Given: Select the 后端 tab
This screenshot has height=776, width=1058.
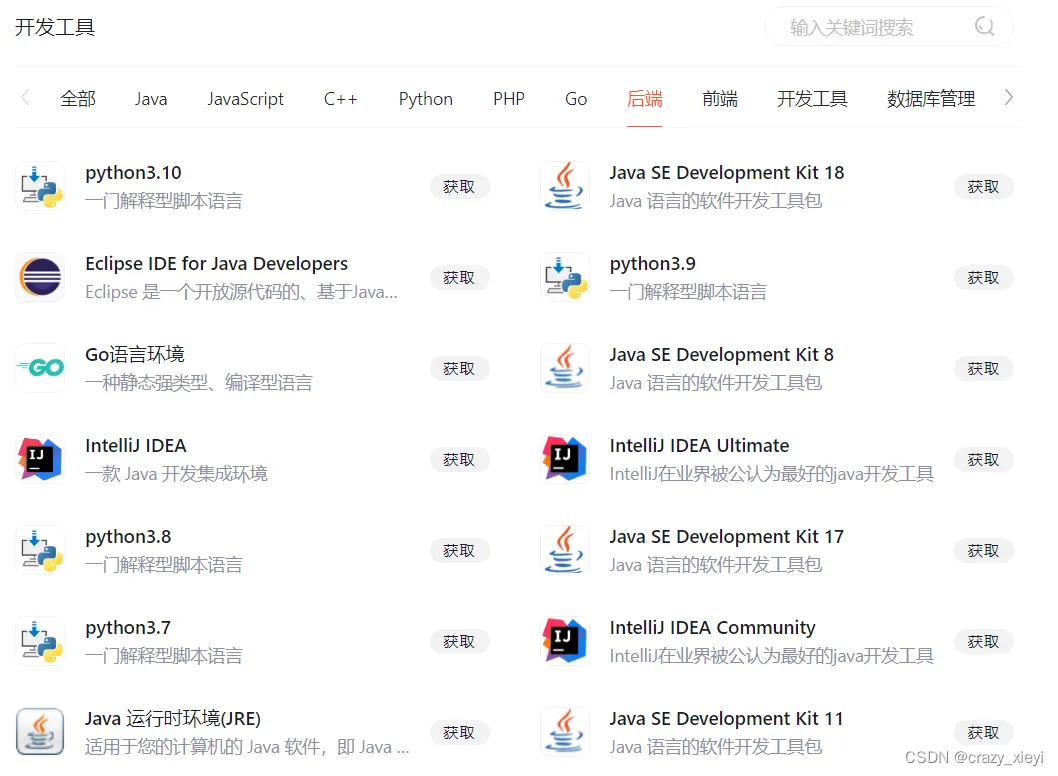Looking at the screenshot, I should tap(644, 99).
